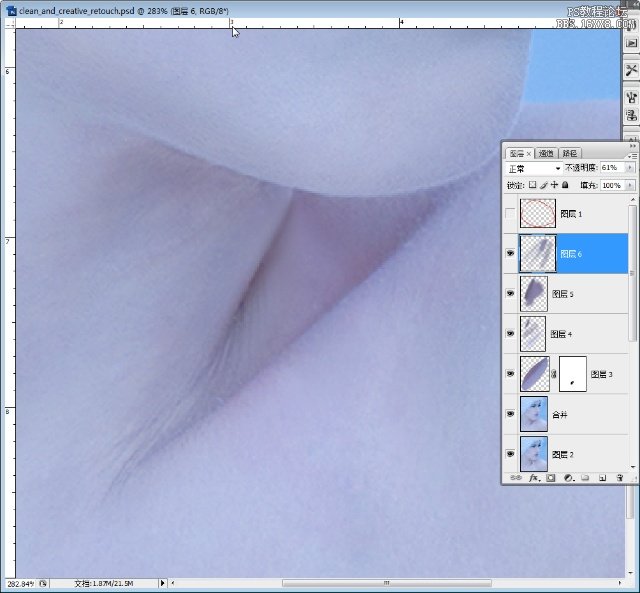Click the Photoshop document icon in title bar
Viewport: 640px width, 593px height.
pyautogui.click(x=11, y=11)
